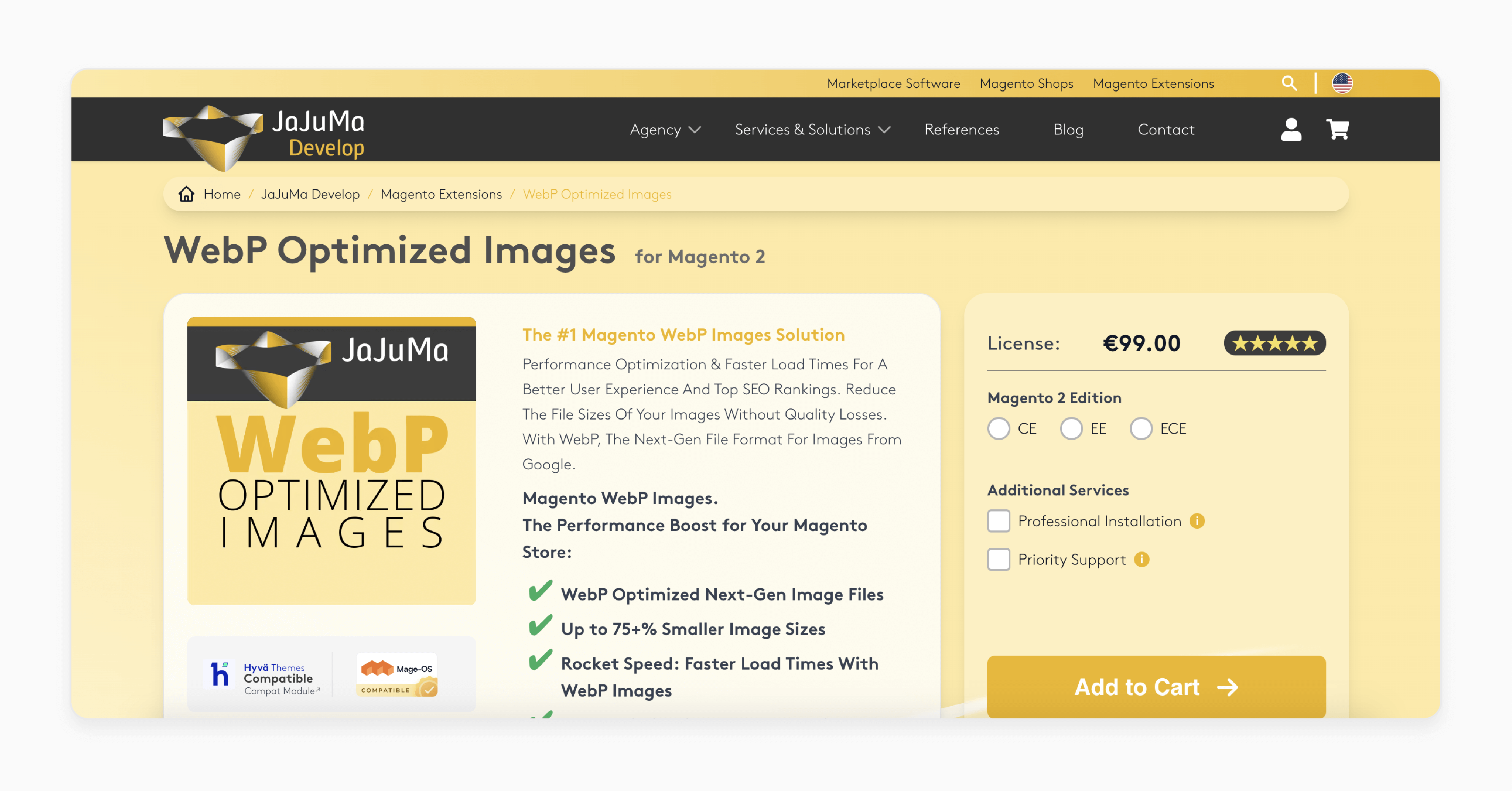
Task: Click WebP Optimized Images breadcrumb
Action: point(597,194)
